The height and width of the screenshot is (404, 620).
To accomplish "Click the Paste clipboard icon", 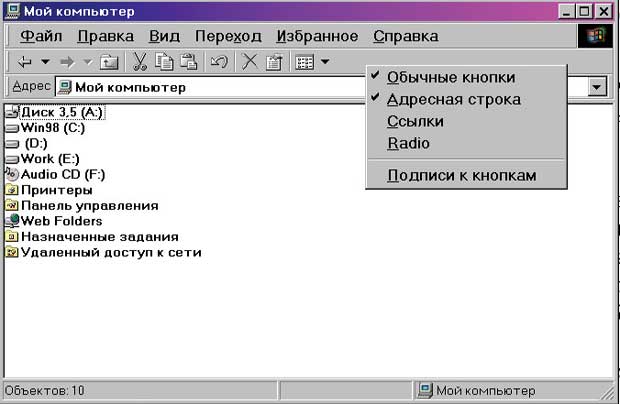I will coord(189,62).
